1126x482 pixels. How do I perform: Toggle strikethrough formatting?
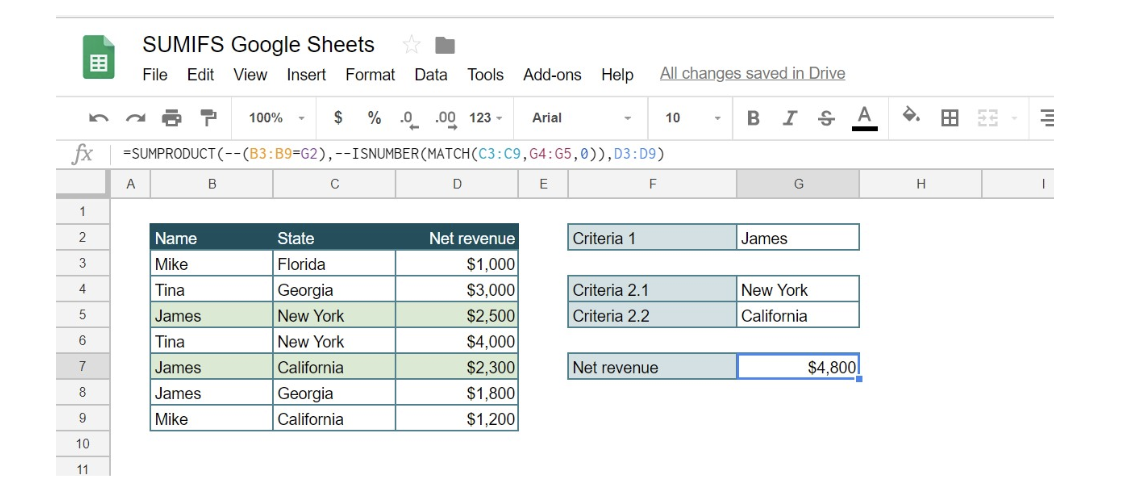click(x=826, y=118)
